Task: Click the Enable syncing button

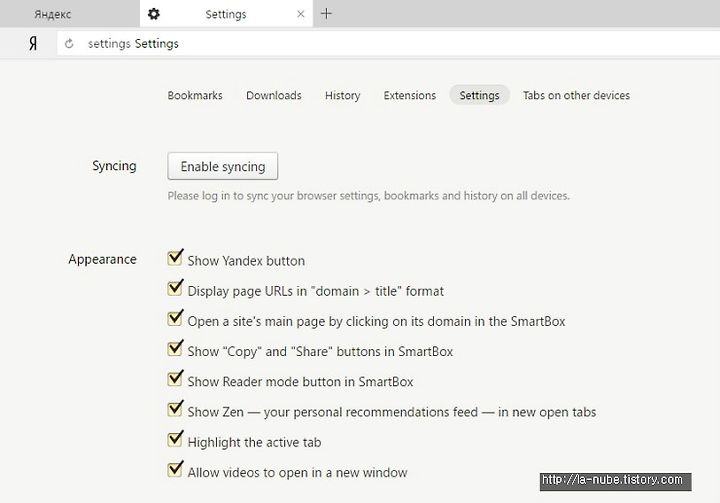Action: pos(223,166)
